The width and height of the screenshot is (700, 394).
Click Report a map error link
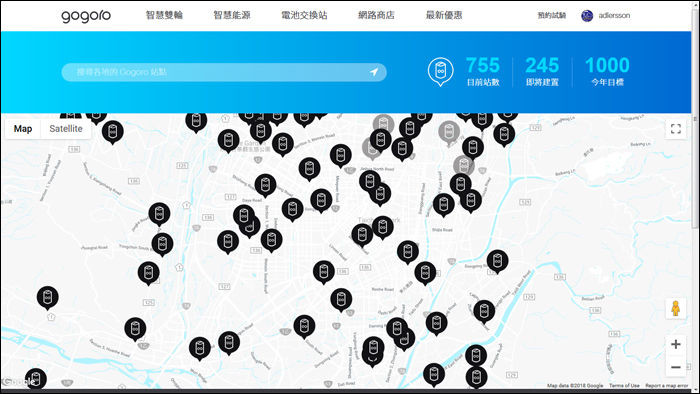(x=667, y=386)
